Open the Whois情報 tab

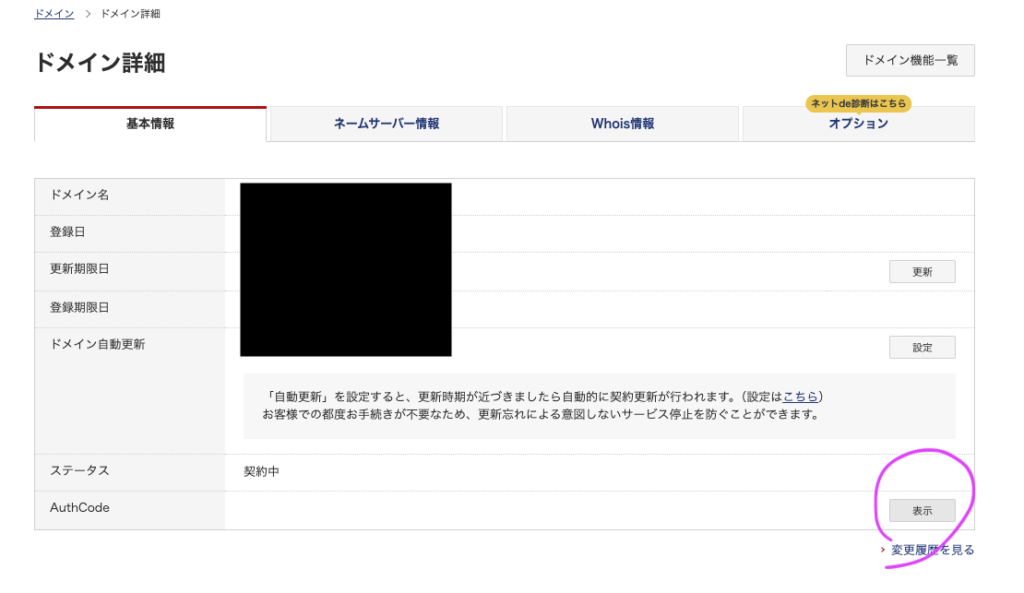pos(622,123)
